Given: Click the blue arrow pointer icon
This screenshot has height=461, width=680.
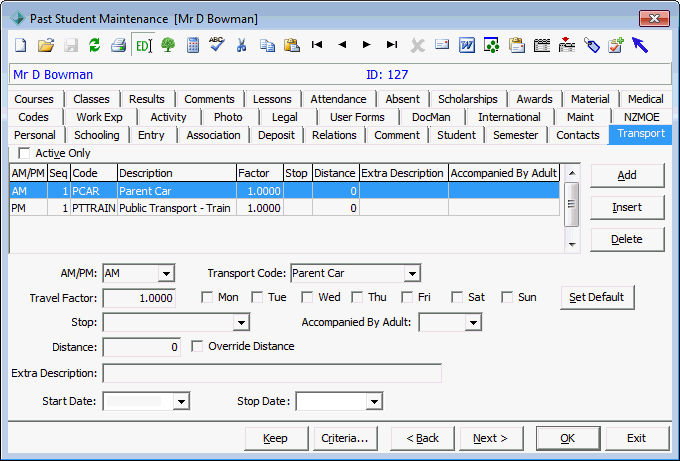Looking at the screenshot, I should [x=640, y=45].
